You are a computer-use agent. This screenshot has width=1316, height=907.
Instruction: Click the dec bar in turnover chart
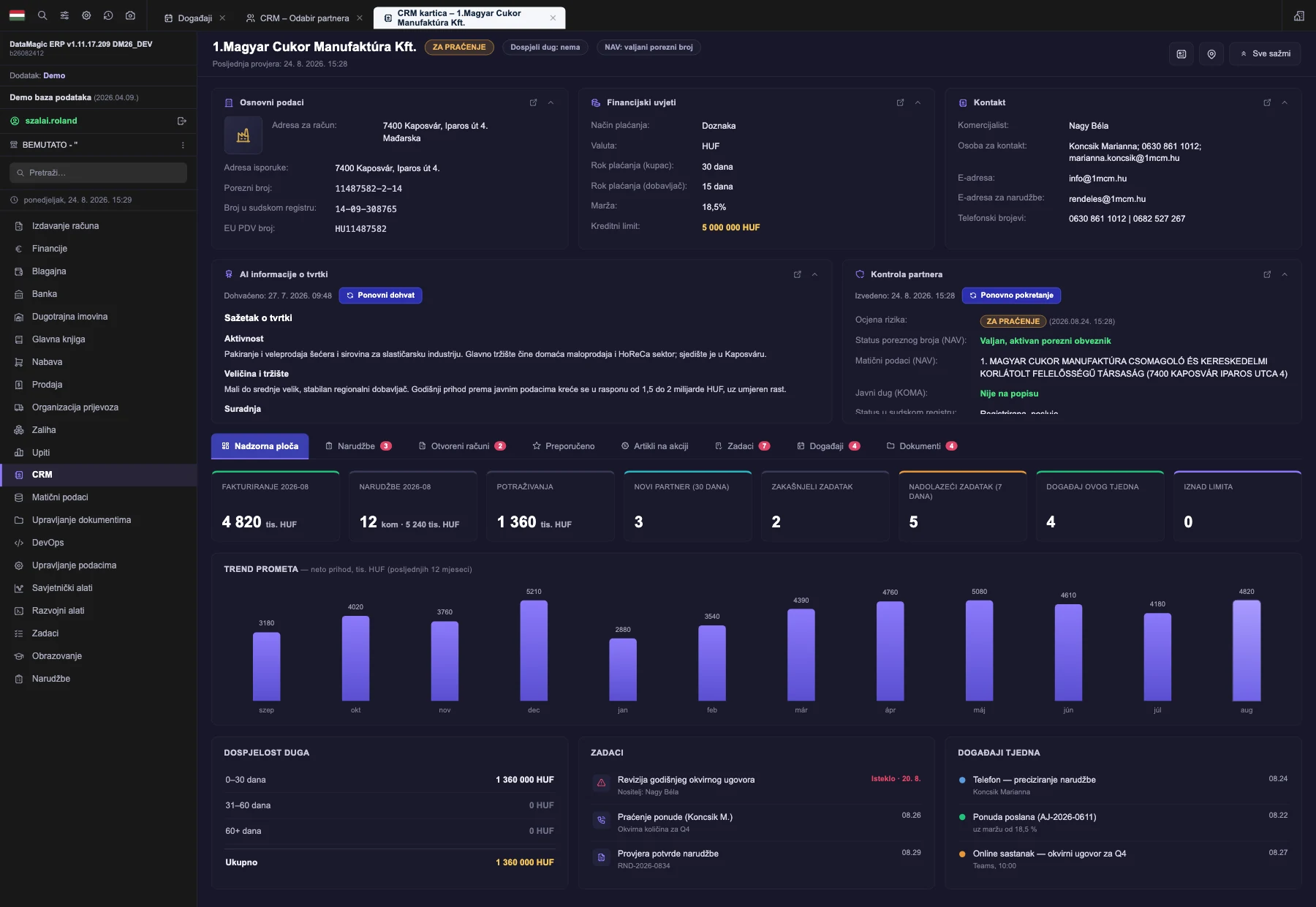pos(534,650)
